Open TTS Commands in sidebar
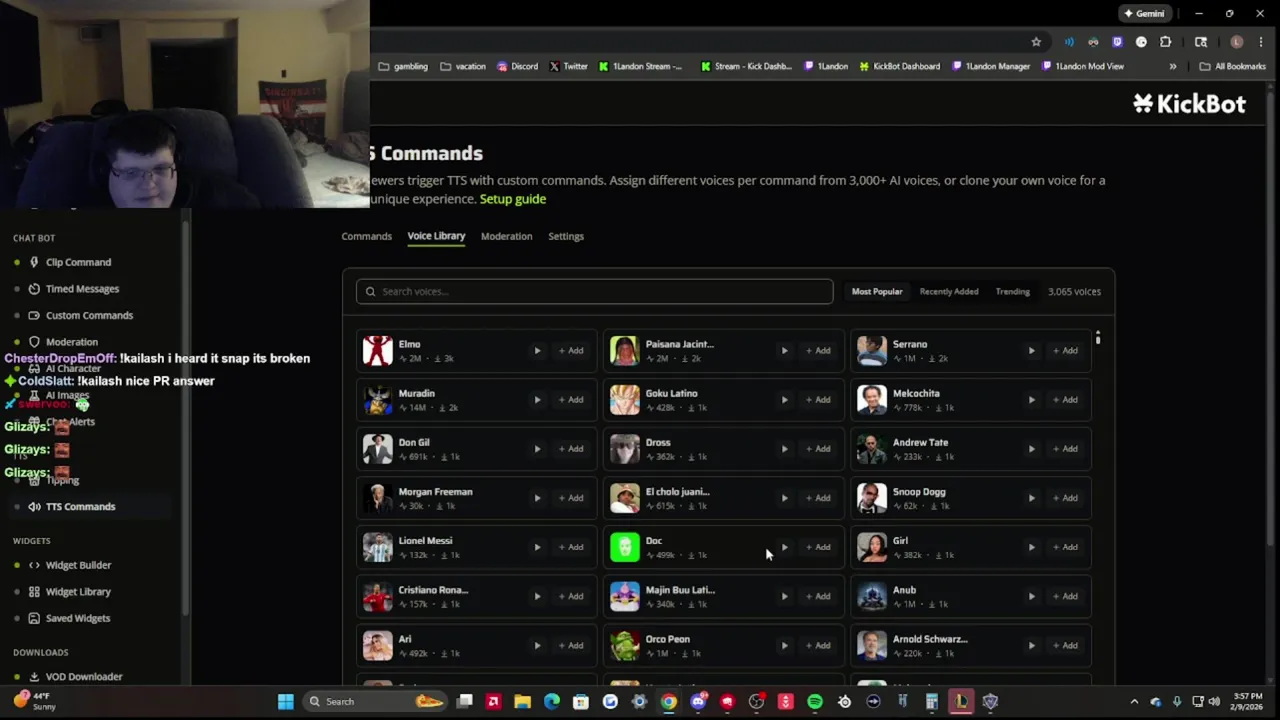The width and height of the screenshot is (1280, 720). [x=80, y=506]
